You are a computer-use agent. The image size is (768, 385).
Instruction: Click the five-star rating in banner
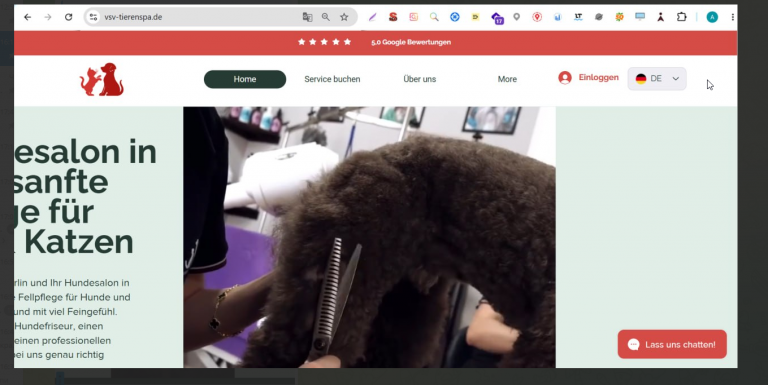(324, 42)
